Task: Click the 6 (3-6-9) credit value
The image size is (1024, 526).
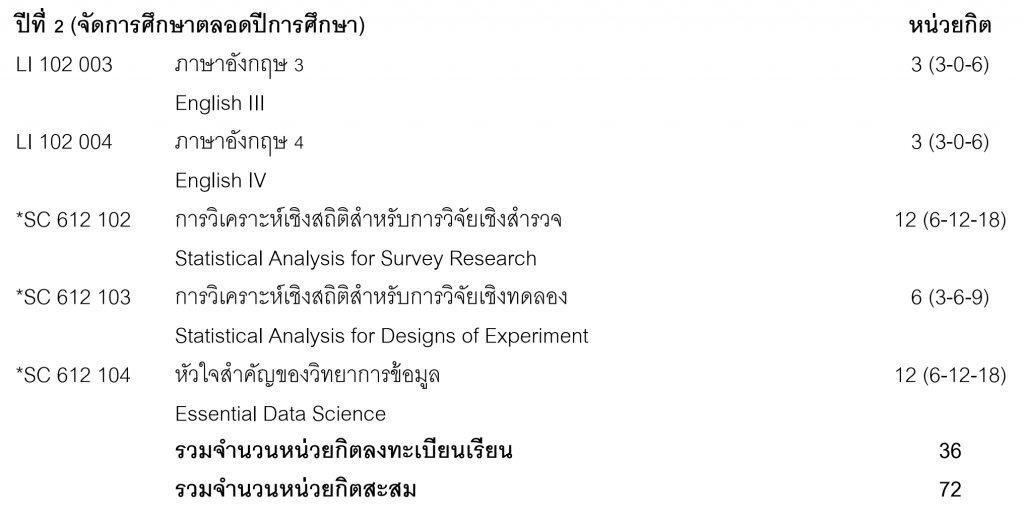Action: click(949, 297)
